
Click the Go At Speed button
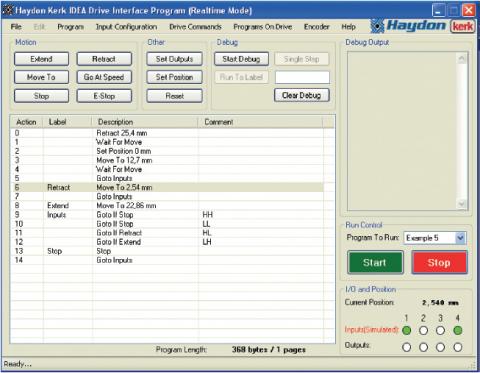point(104,77)
